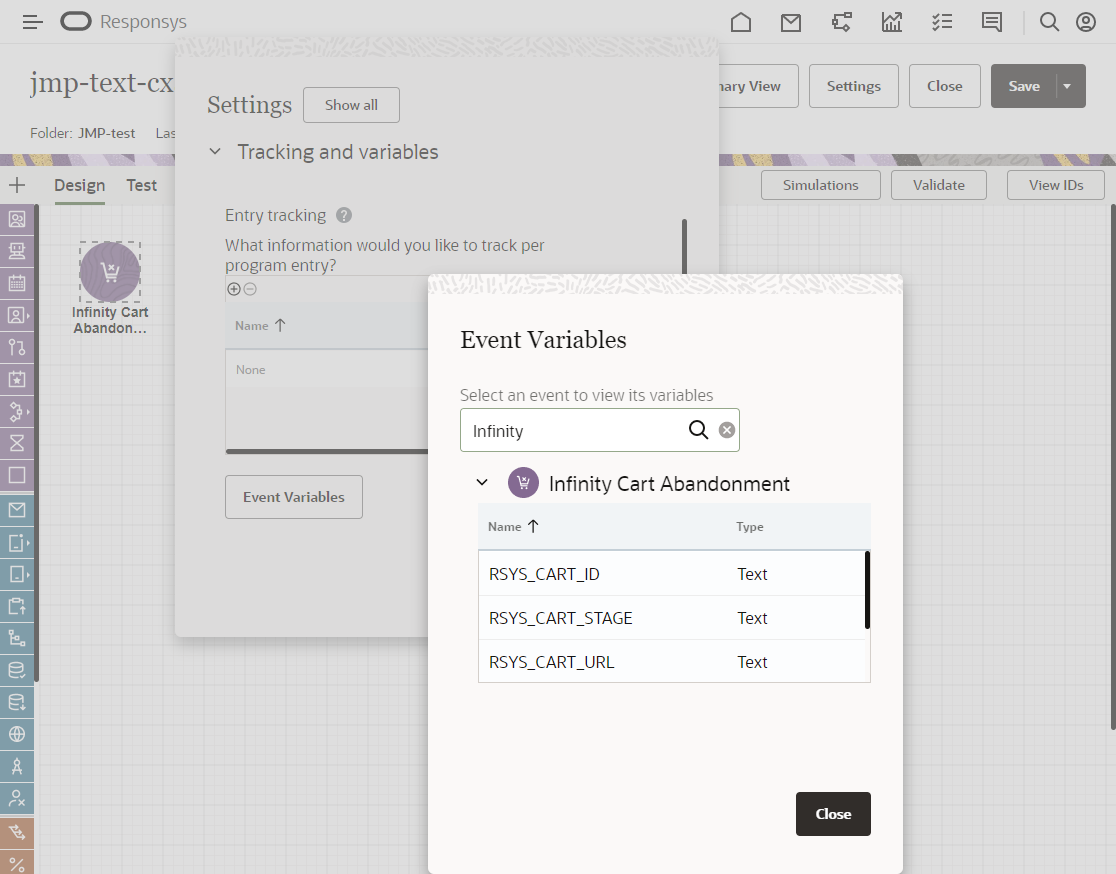The image size is (1116, 874).
Task: Click the header Close button
Action: pyautogui.click(x=944, y=86)
